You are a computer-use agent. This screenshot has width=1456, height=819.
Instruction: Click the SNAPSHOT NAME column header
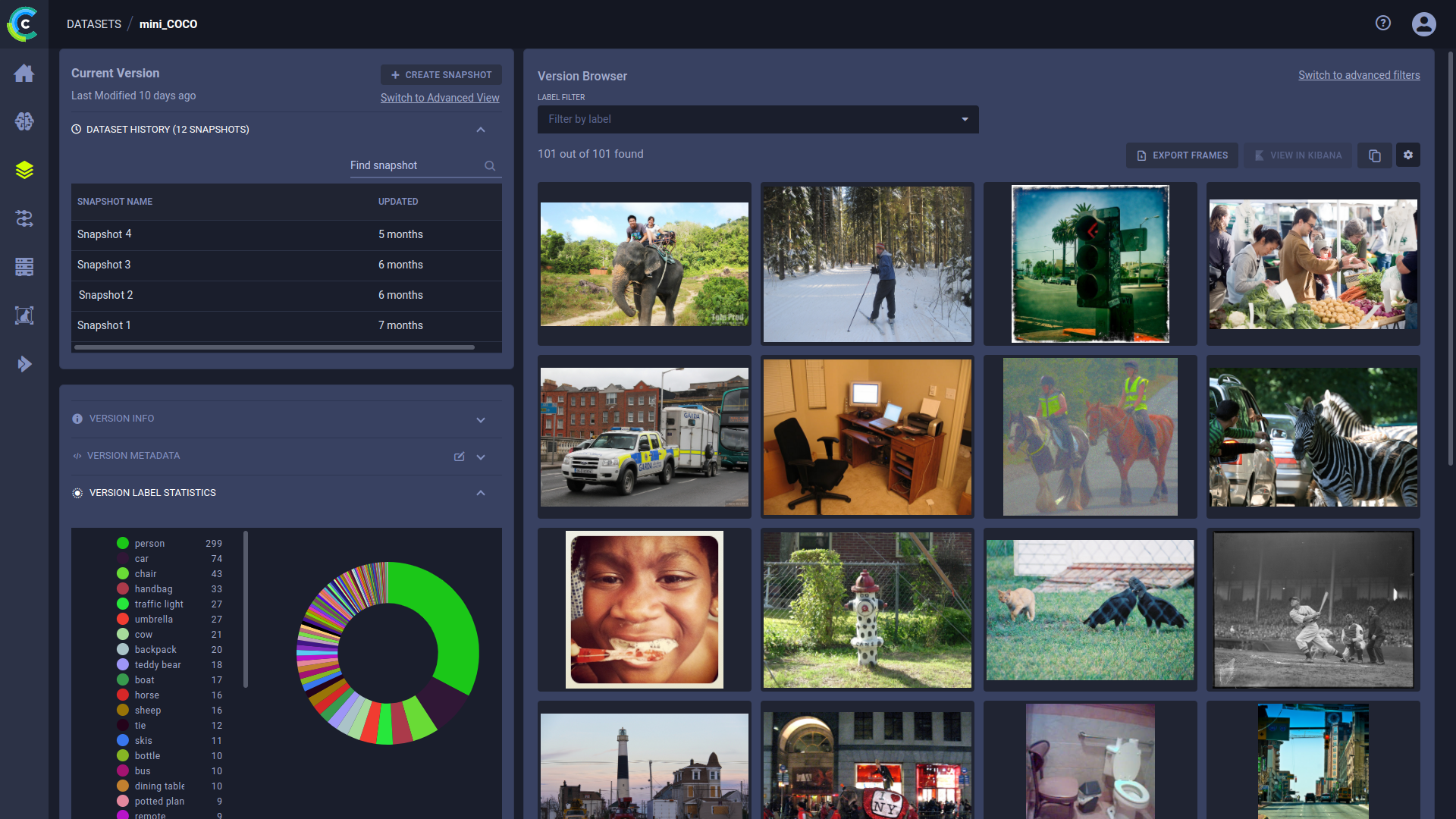[115, 202]
